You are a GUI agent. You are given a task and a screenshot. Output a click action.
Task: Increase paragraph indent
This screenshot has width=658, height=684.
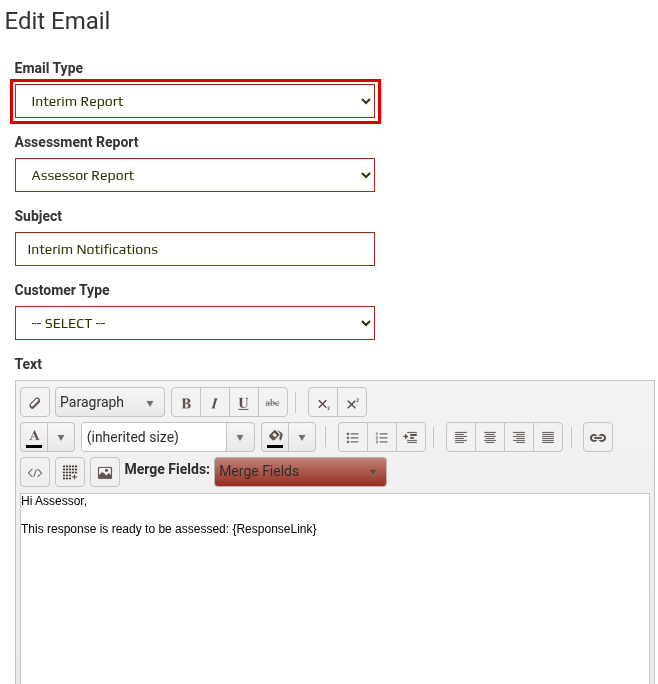click(x=411, y=437)
